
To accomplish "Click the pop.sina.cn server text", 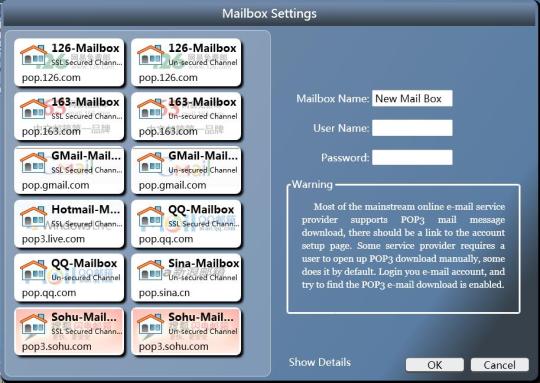I will coord(164,293).
